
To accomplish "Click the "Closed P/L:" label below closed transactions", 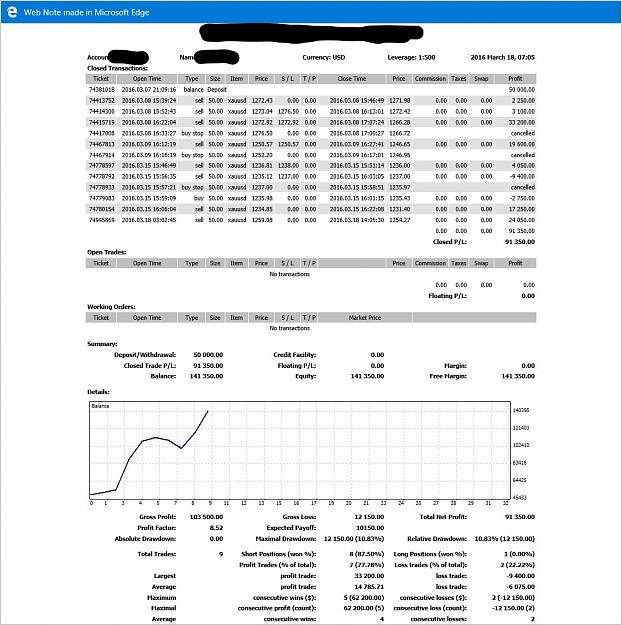I will pyautogui.click(x=449, y=242).
